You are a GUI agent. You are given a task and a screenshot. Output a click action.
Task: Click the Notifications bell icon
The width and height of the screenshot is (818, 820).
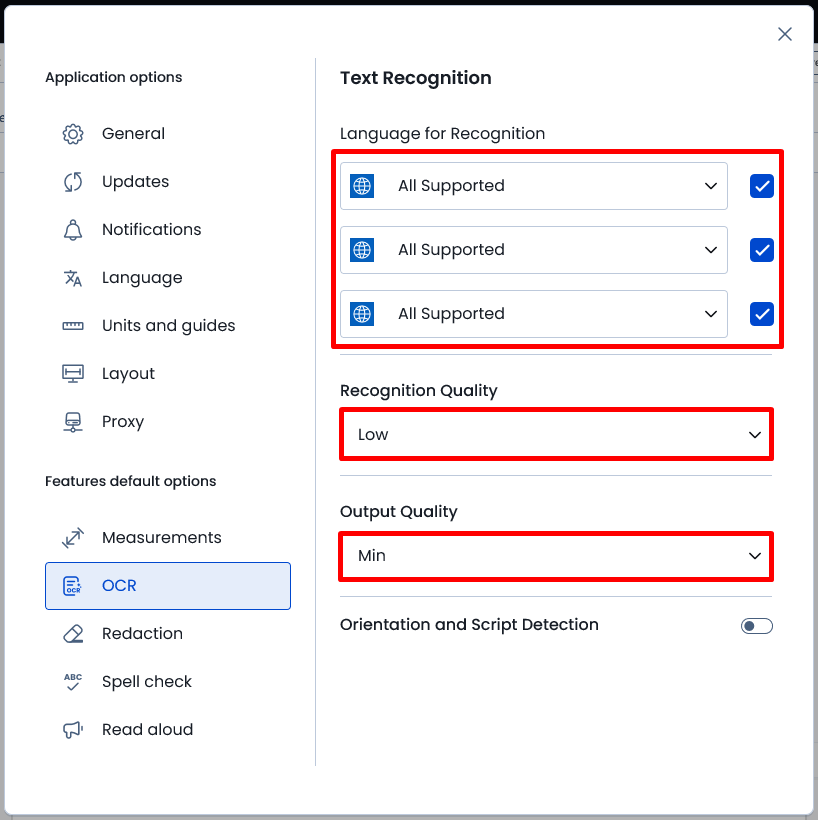(73, 230)
